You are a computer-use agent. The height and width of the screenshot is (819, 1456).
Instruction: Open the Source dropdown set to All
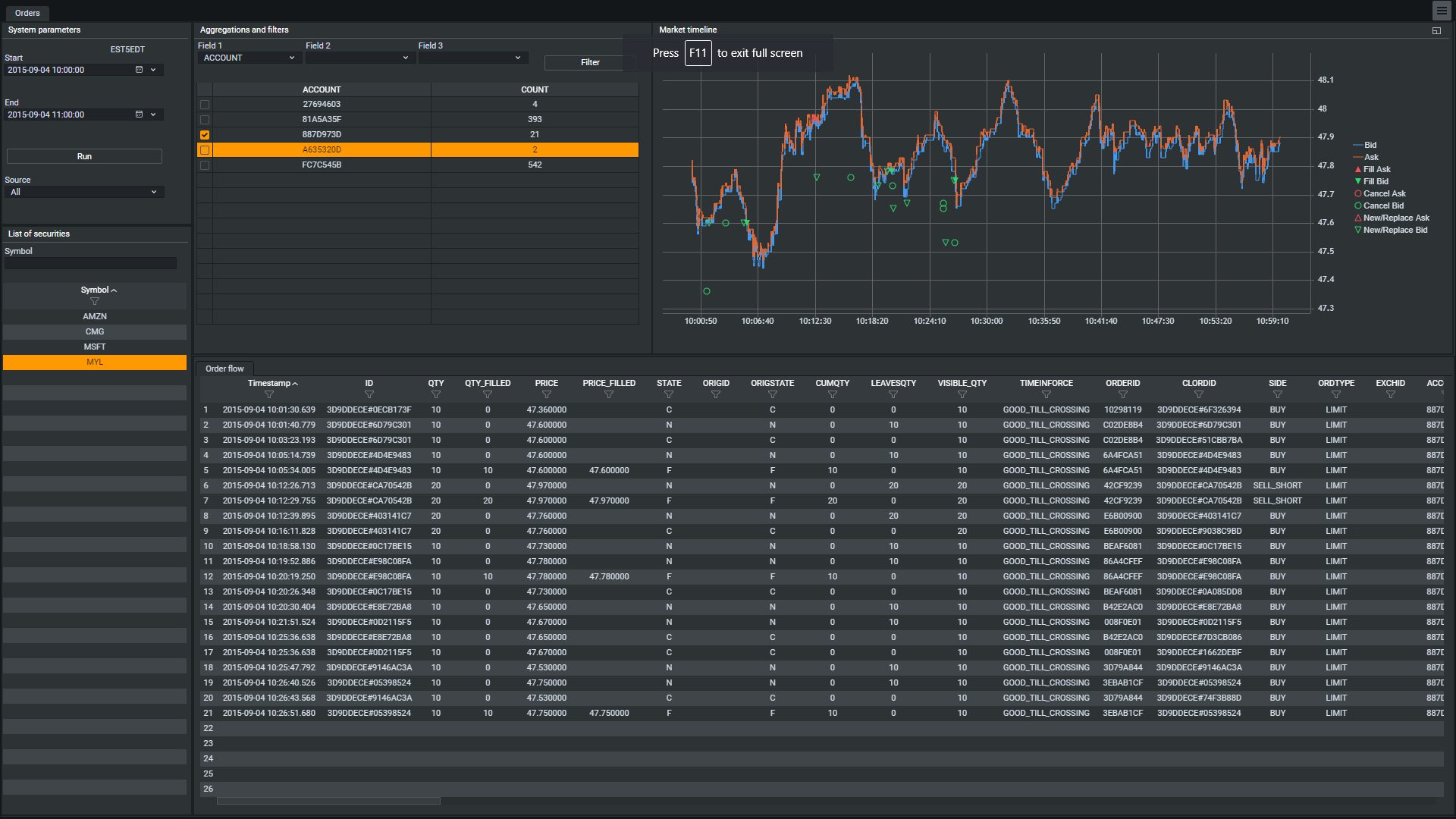click(83, 193)
